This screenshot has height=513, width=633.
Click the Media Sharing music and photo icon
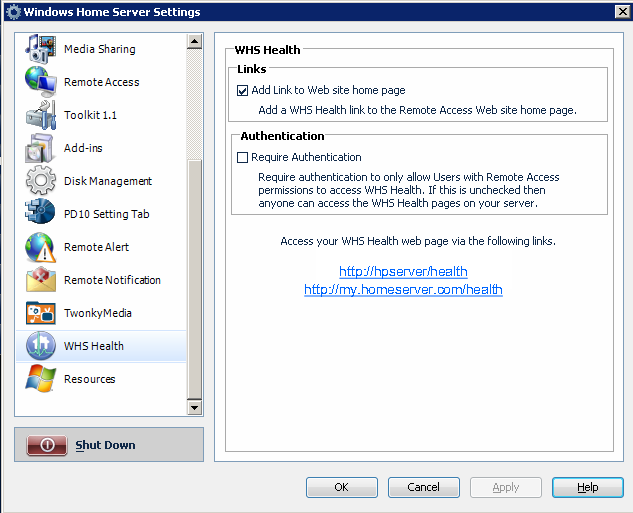(x=40, y=49)
